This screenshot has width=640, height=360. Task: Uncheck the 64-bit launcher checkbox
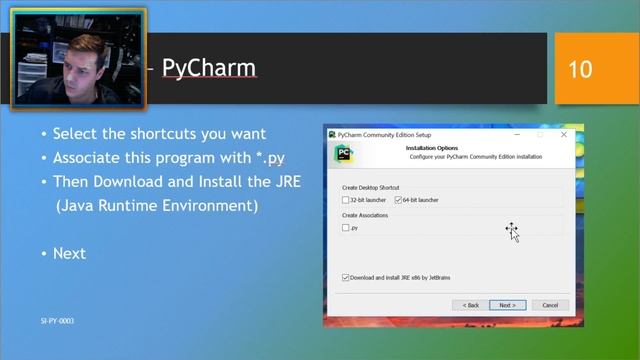click(398, 200)
